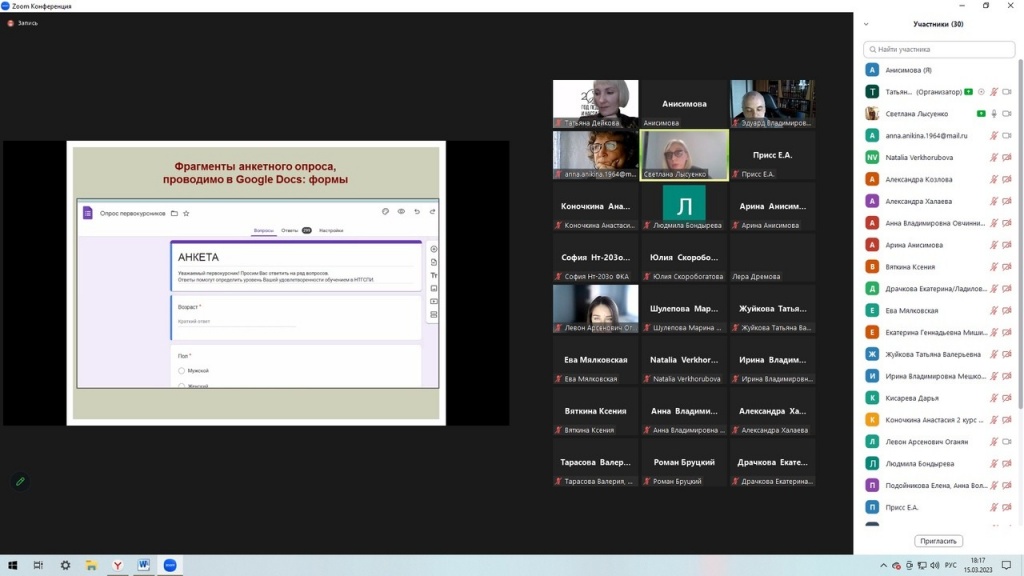Image resolution: width=1024 pixels, height=576 pixels.
Task: Click the red recording indicator icon
Action: point(11,23)
